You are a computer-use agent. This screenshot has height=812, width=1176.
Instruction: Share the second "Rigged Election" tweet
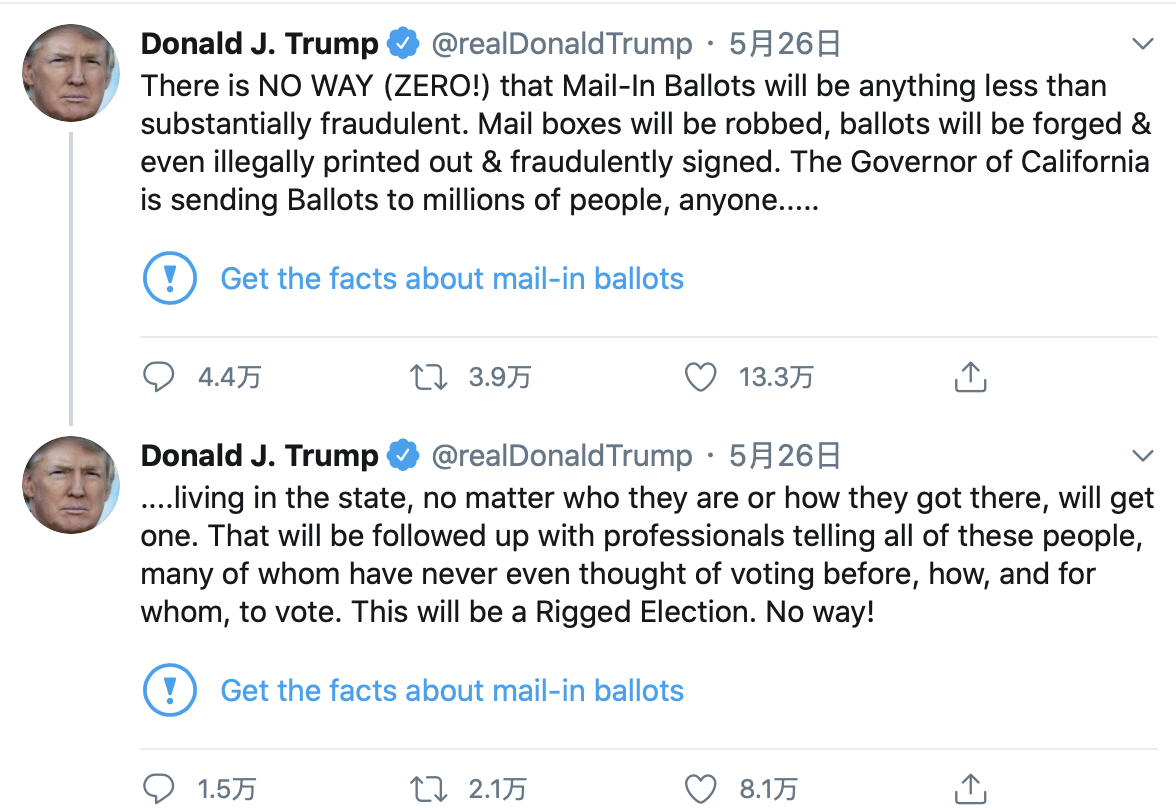[970, 789]
